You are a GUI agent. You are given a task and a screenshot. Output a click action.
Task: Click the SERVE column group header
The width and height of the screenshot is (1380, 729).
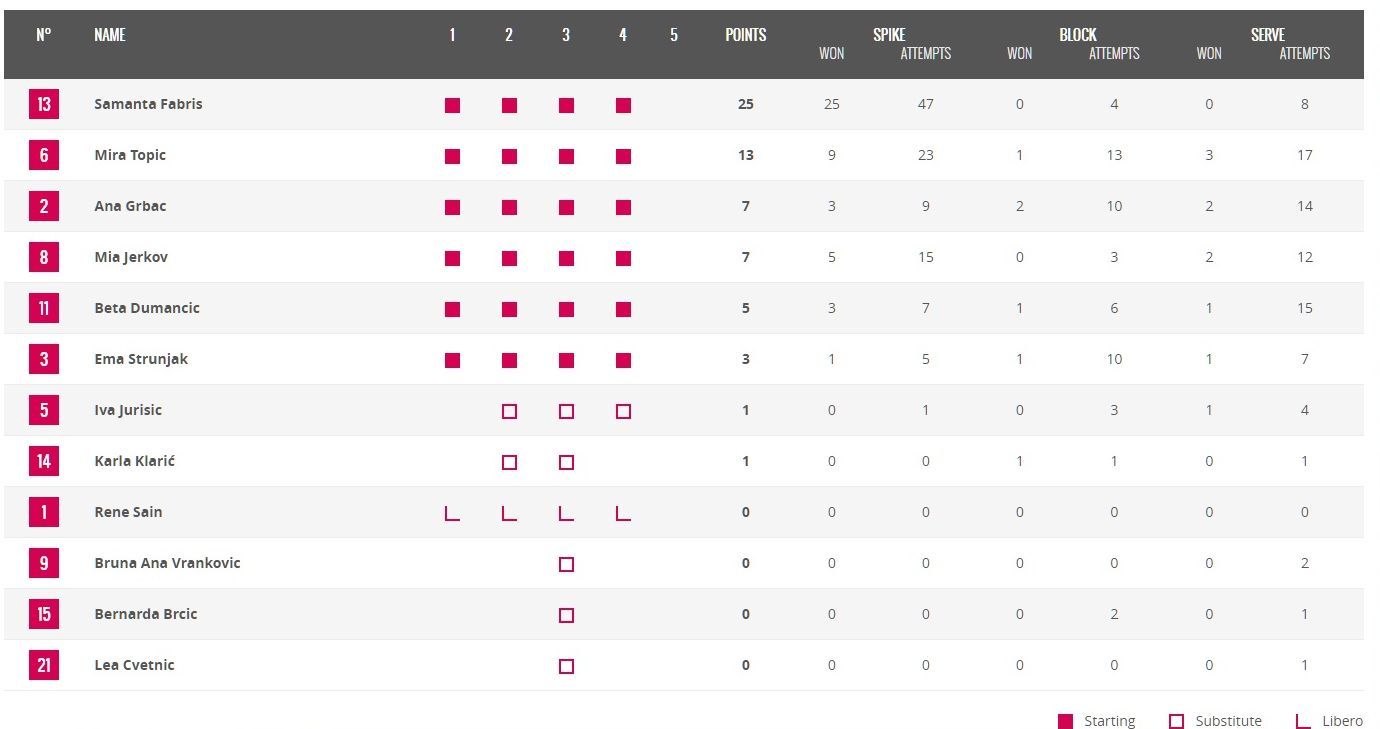(1267, 35)
